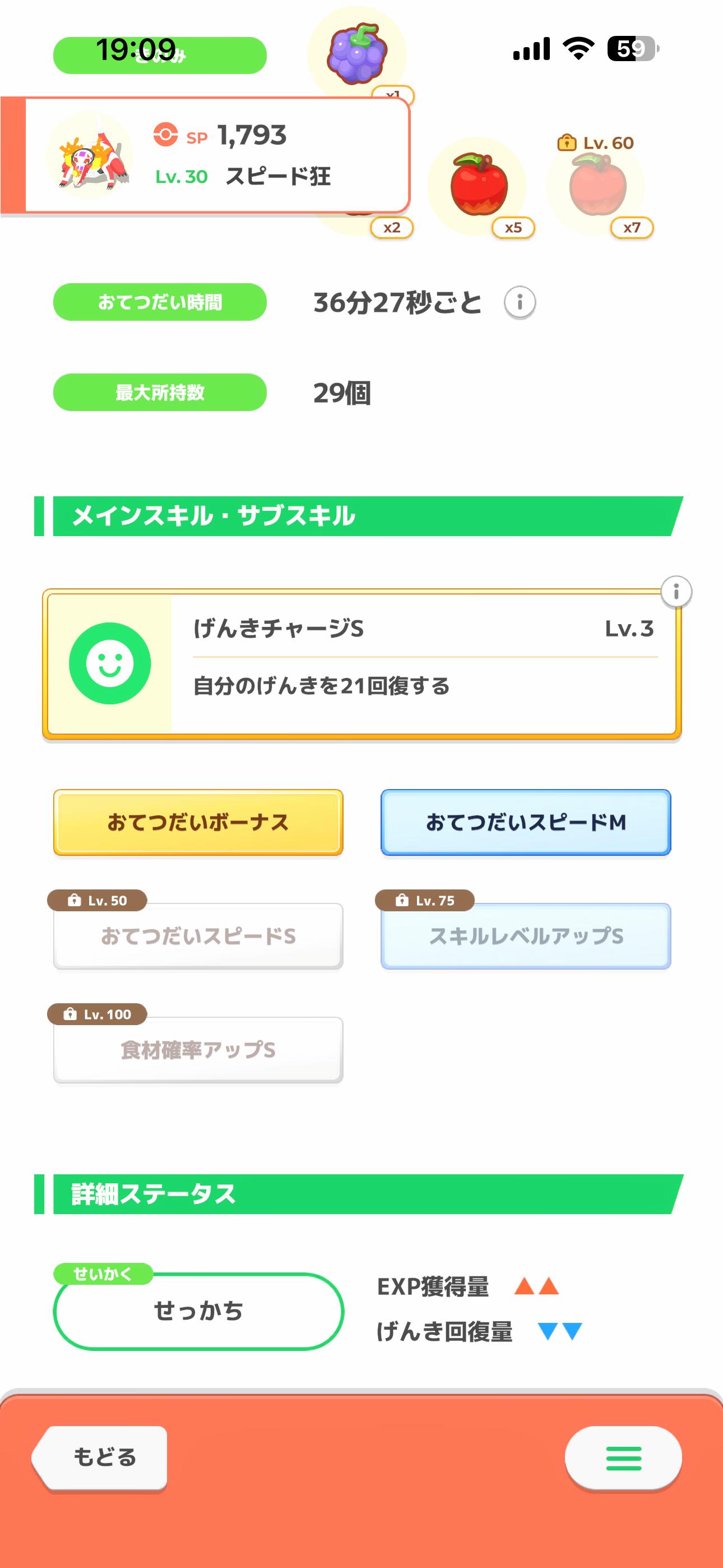Tap locked スキルレベルアップS sub skill

525,935
